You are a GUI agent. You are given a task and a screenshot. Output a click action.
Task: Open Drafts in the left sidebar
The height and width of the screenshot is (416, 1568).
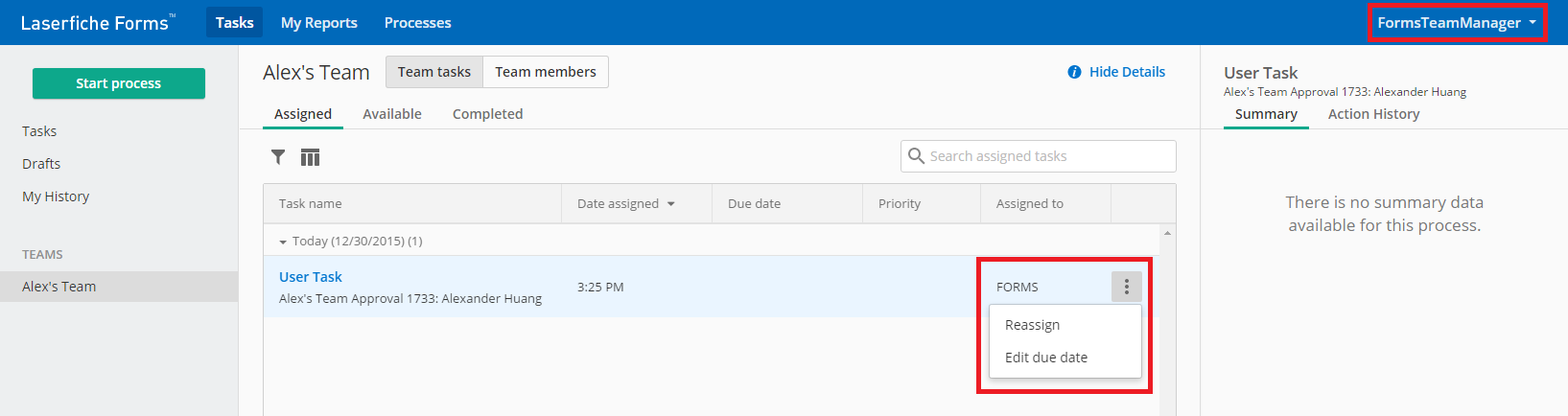pos(41,164)
